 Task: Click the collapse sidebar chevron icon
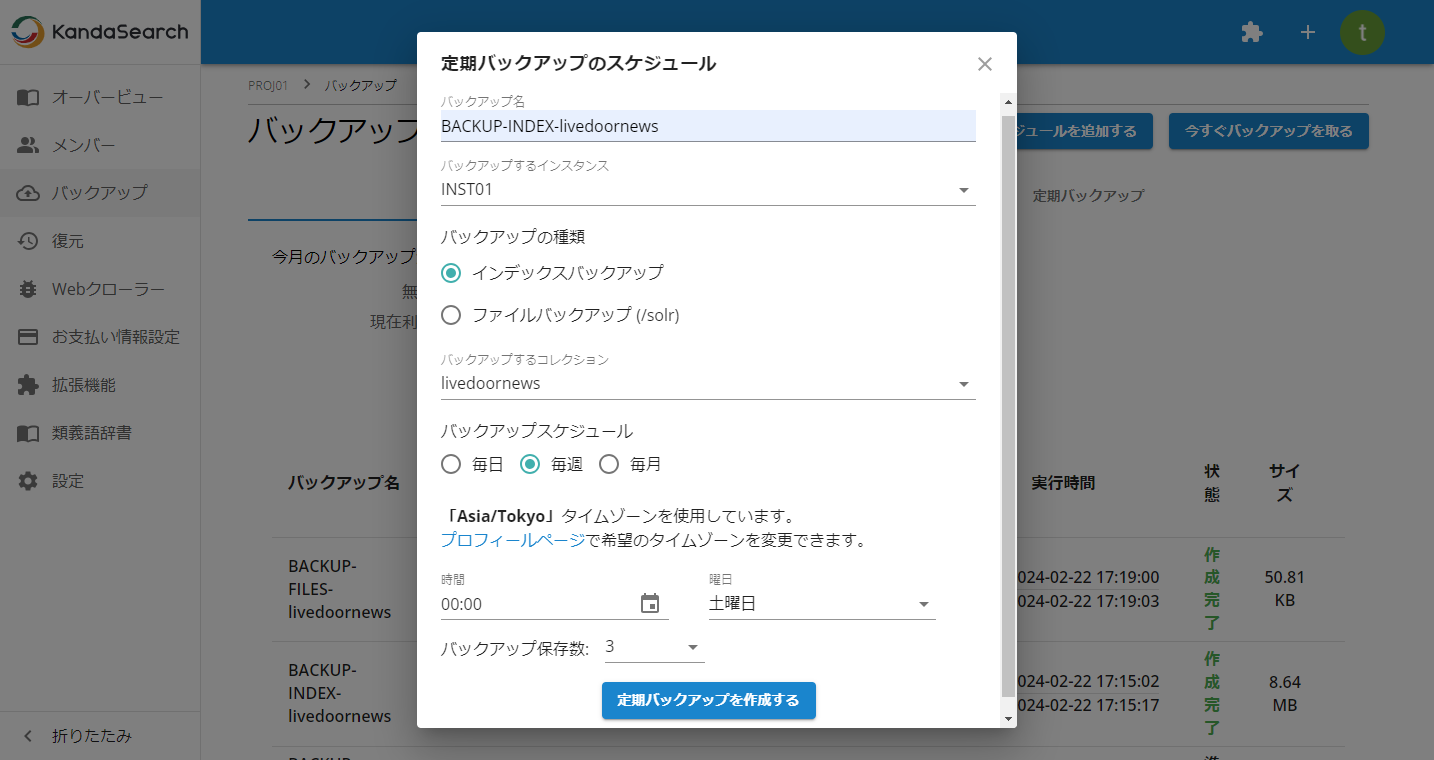pos(28,736)
